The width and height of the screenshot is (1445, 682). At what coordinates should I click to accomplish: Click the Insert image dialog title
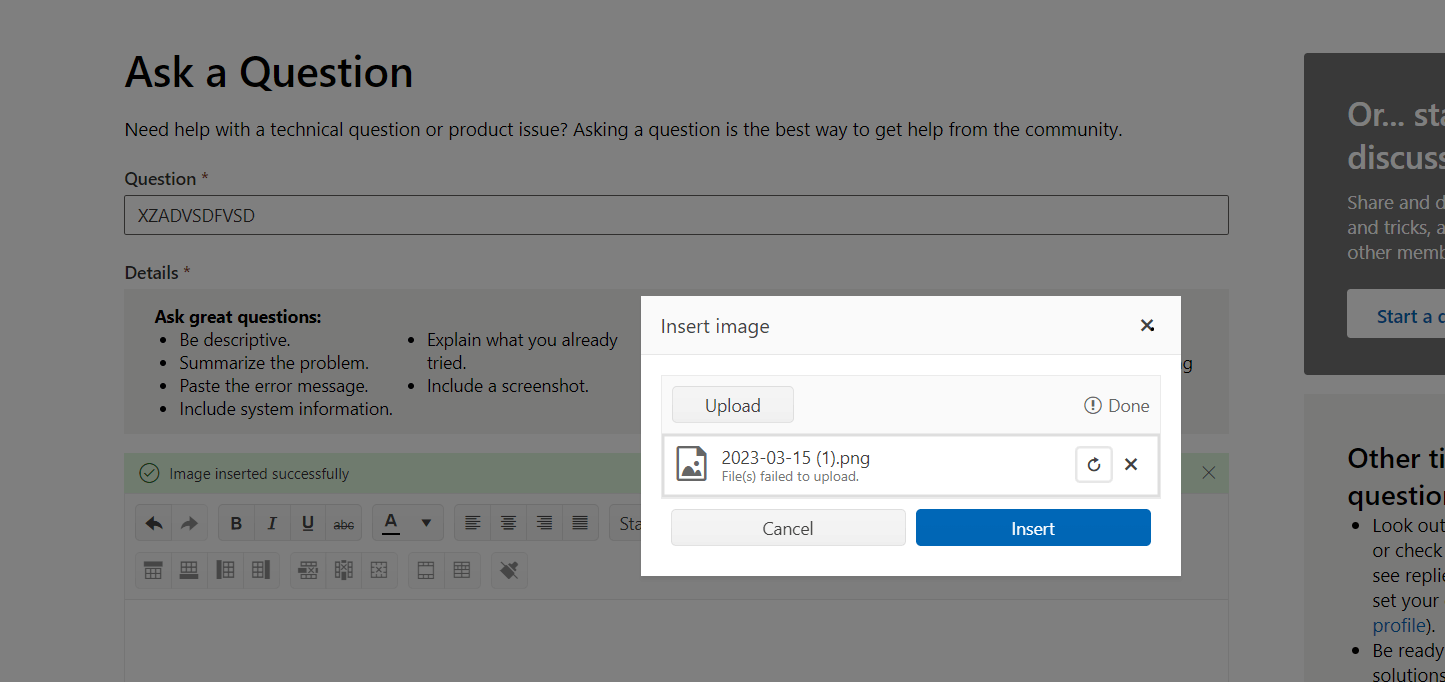(715, 326)
